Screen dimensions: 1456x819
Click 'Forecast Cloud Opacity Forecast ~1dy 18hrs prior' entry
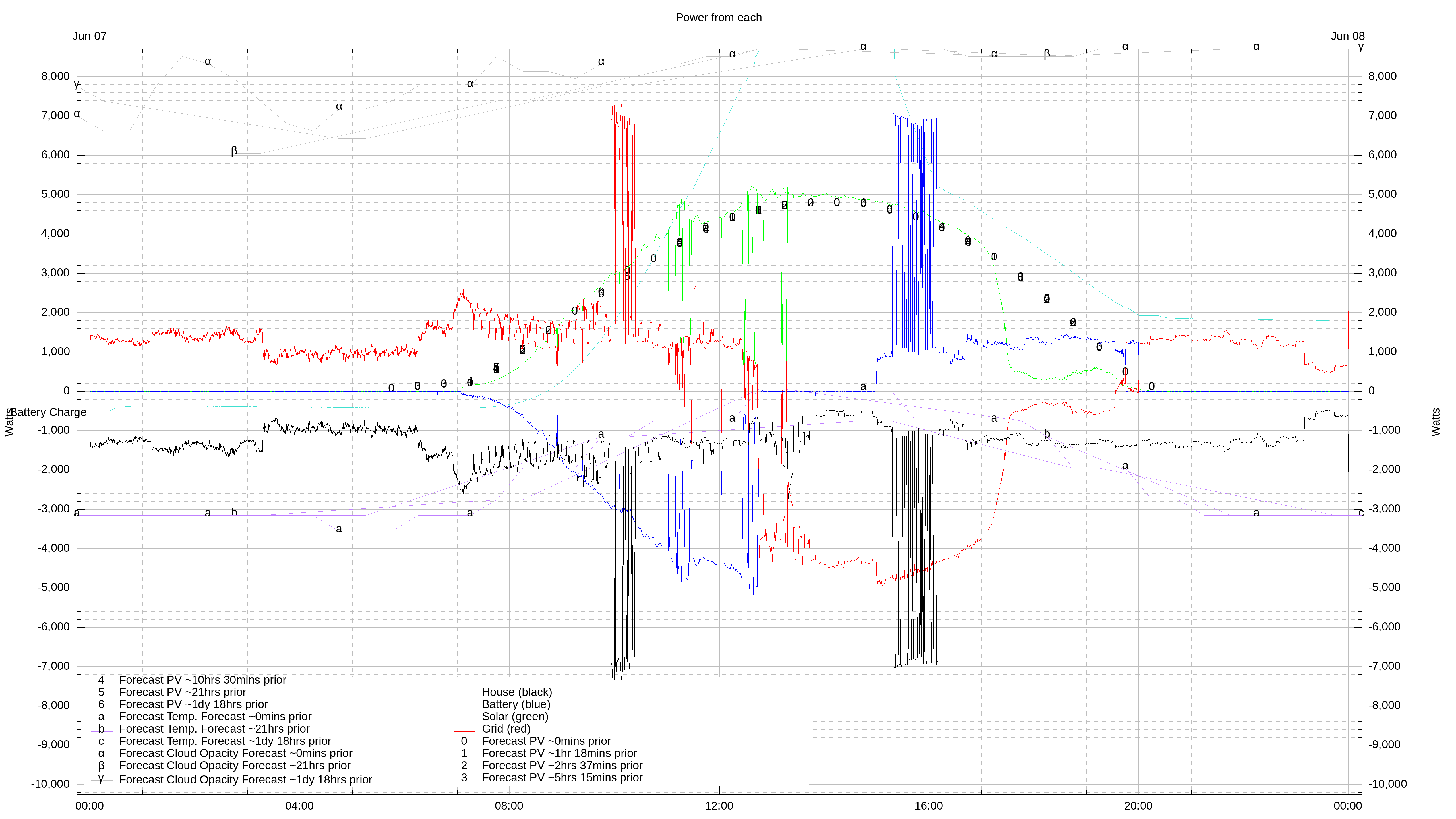[245, 779]
